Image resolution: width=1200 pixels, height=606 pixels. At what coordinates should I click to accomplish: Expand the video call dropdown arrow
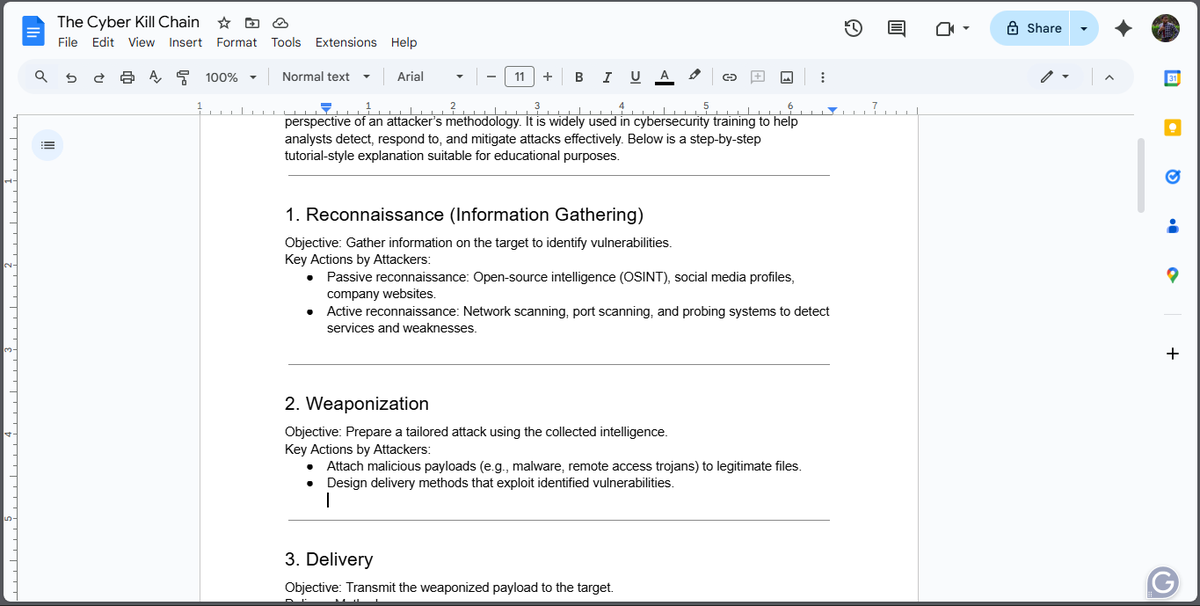coord(966,28)
